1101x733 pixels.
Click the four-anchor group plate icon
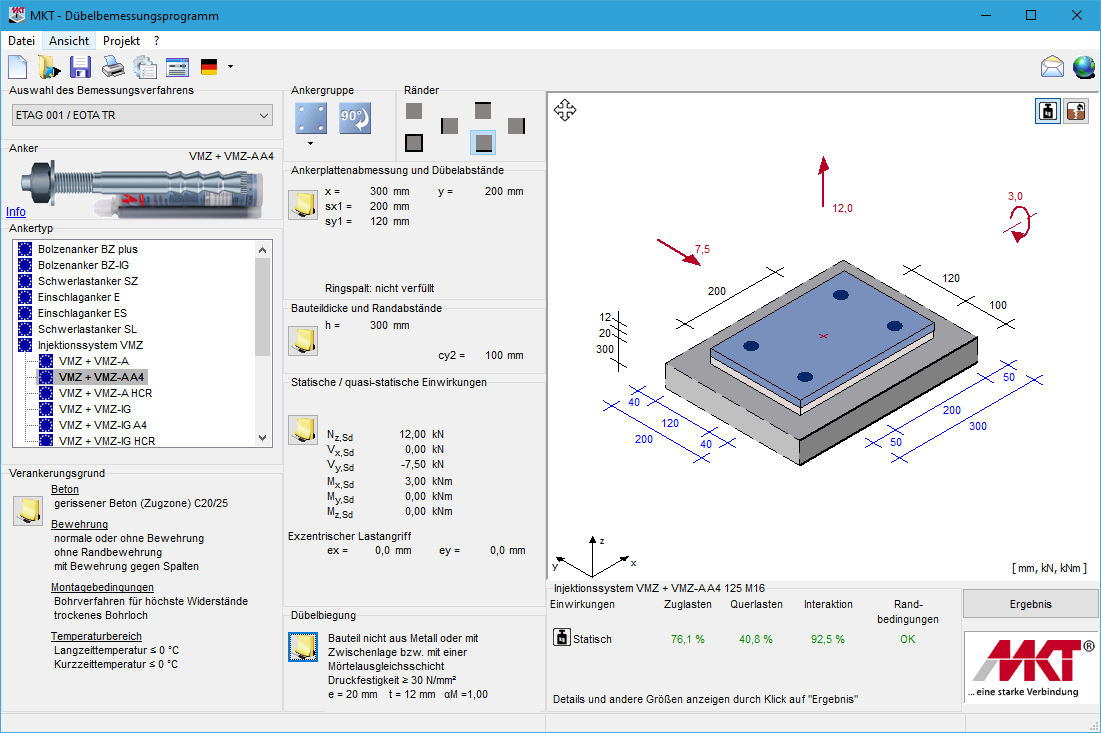(310, 118)
